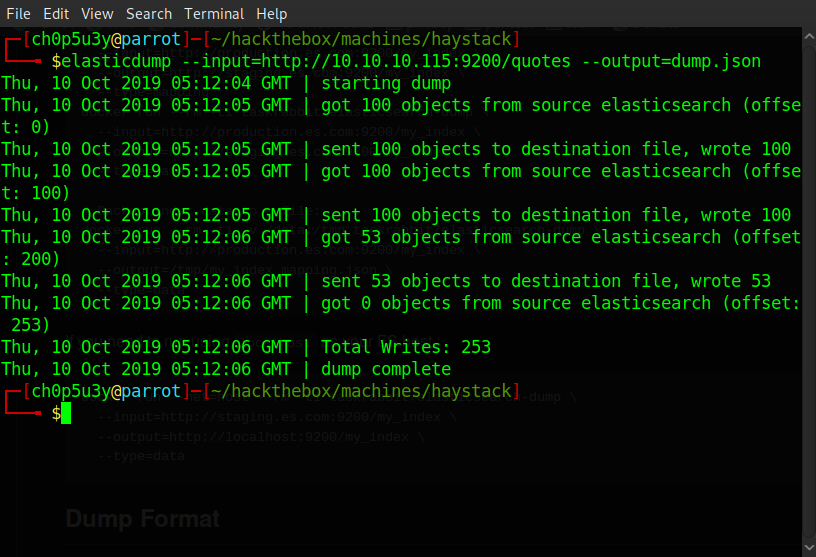Click the '--input=http://10.10.10.115:9200/quotes' argument
This screenshot has height=557, width=816.
[x=376, y=61]
